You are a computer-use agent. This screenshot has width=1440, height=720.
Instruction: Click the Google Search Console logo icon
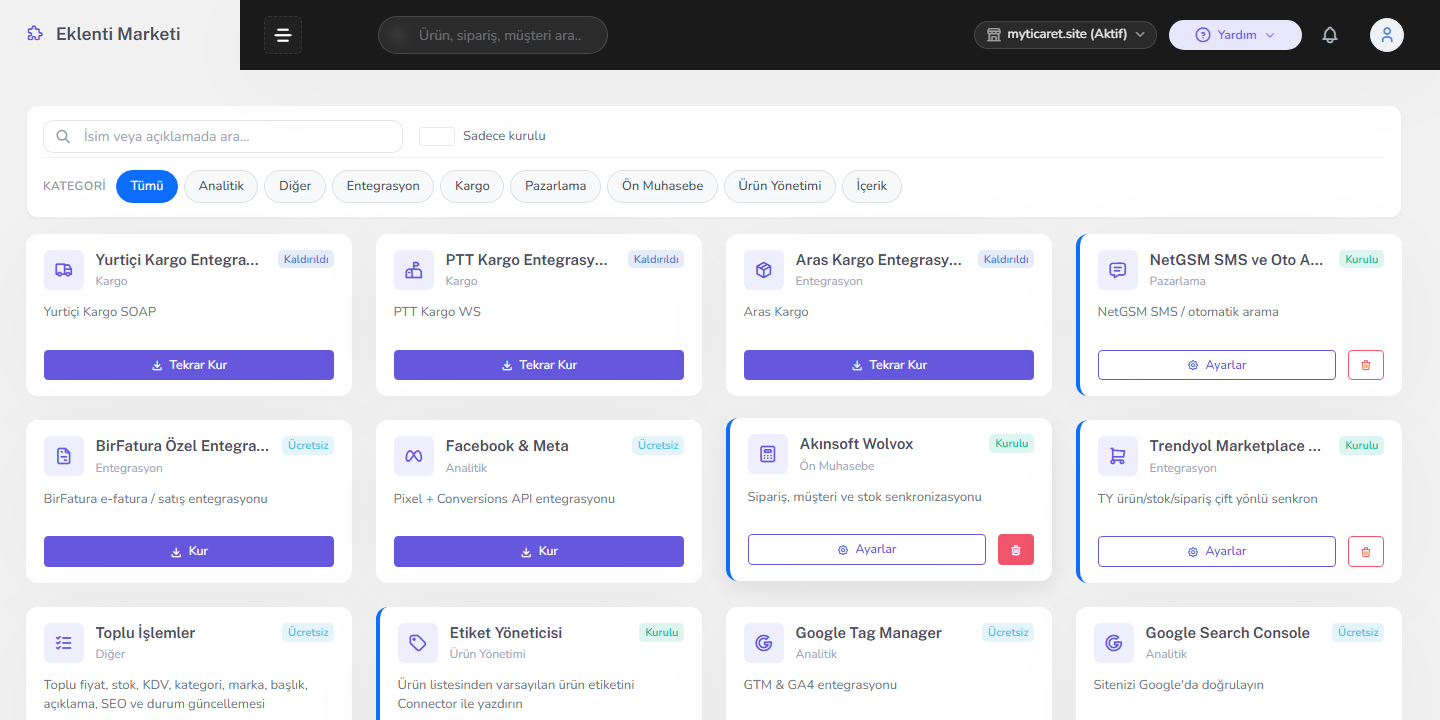click(x=1114, y=643)
